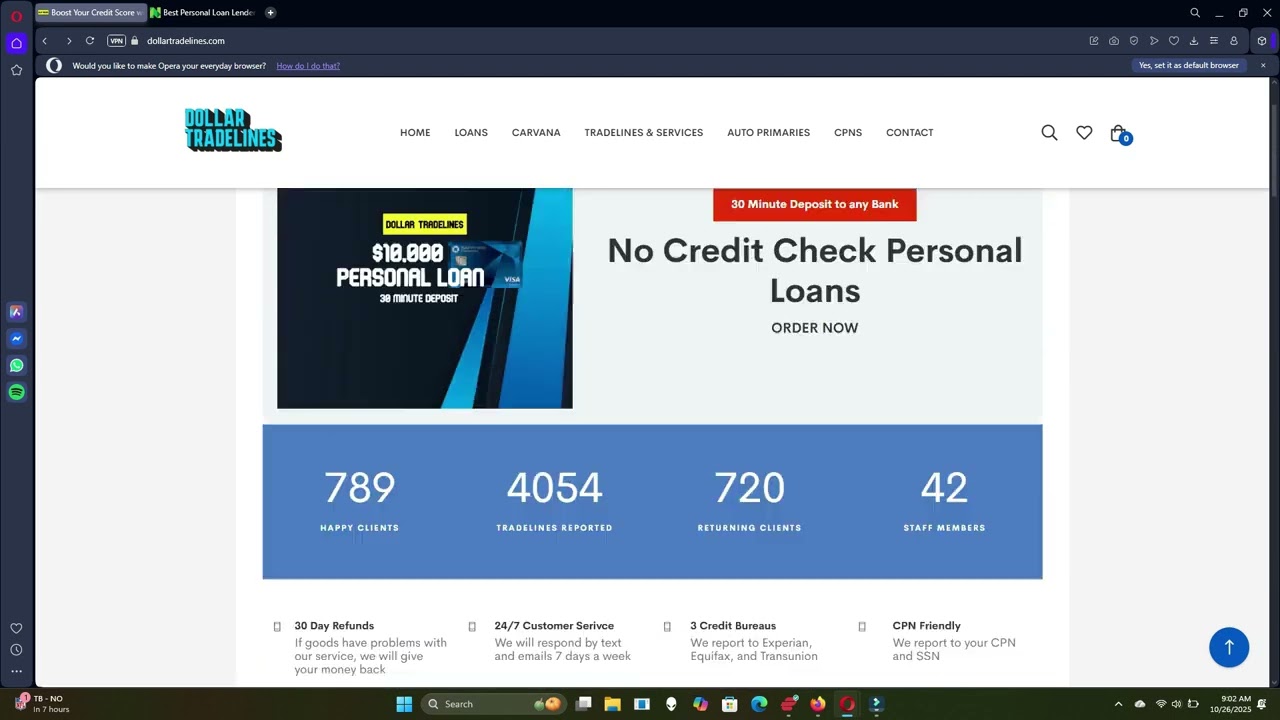The width and height of the screenshot is (1280, 720).
Task: Click the page vertical scrollbar
Action: [x=1274, y=150]
